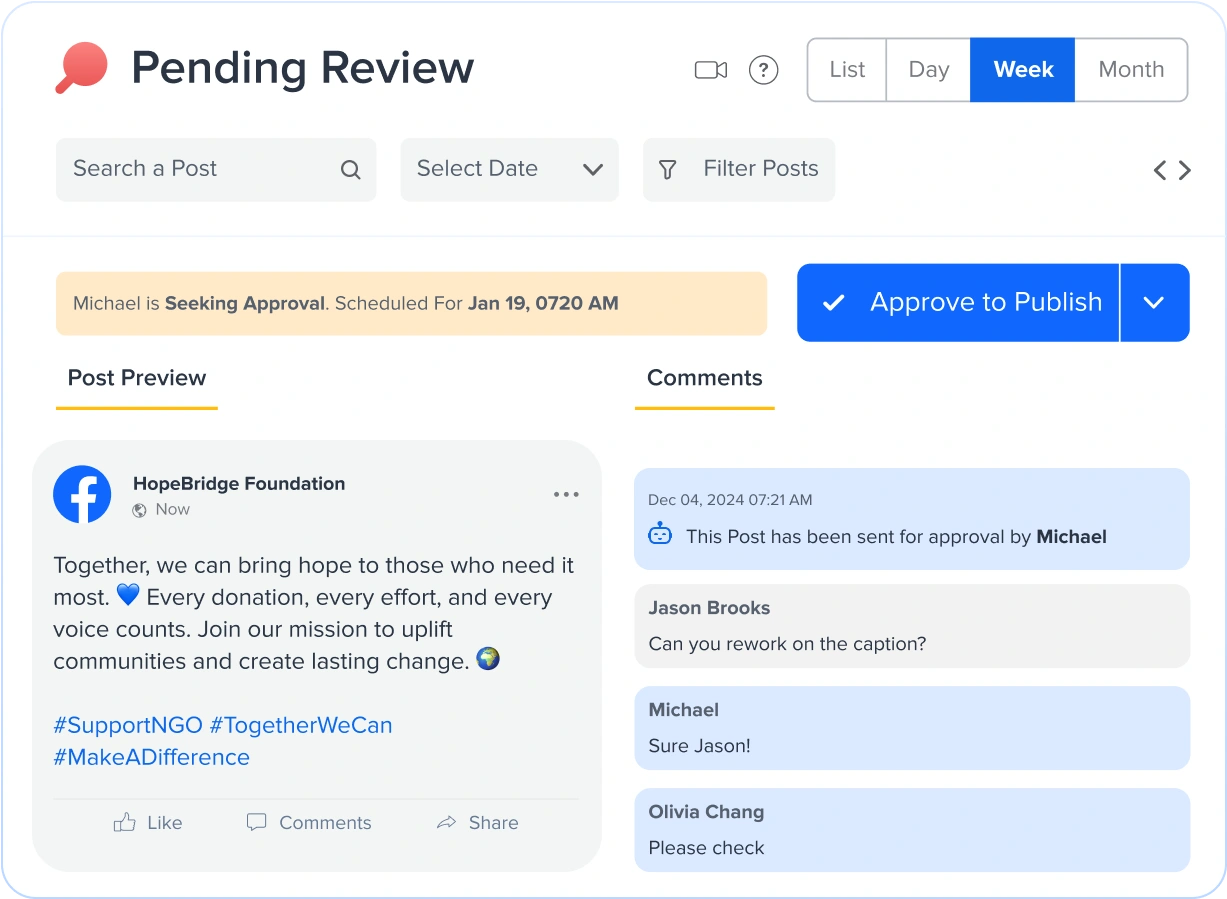Click the speech bubble Comments icon
The width and height of the screenshot is (1227, 899).
(257, 822)
